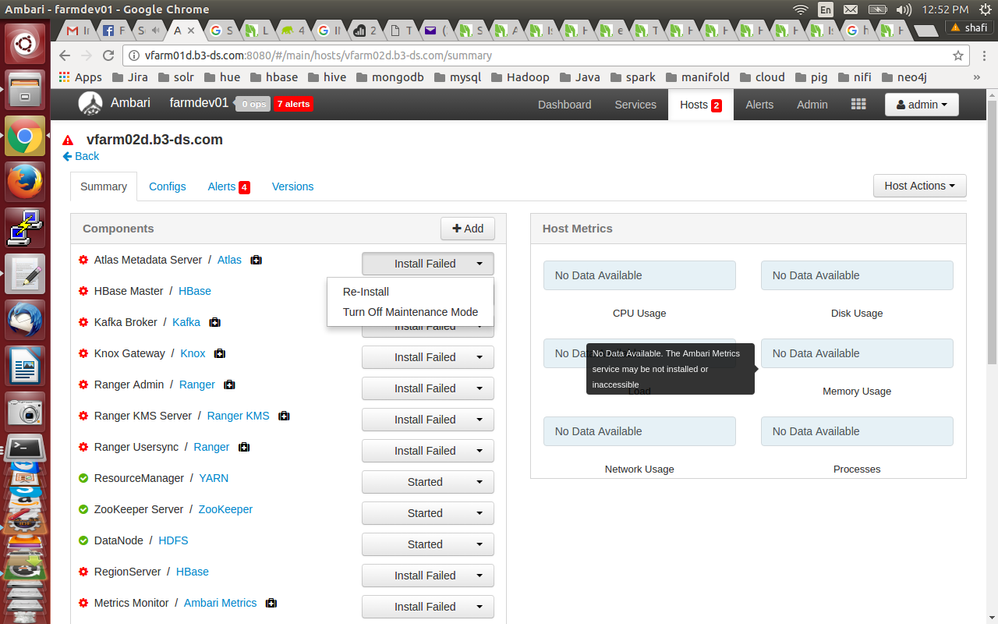Viewport: 998px width, 624px height.
Task: Click red warning triangle beside host name
Action: [68, 140]
